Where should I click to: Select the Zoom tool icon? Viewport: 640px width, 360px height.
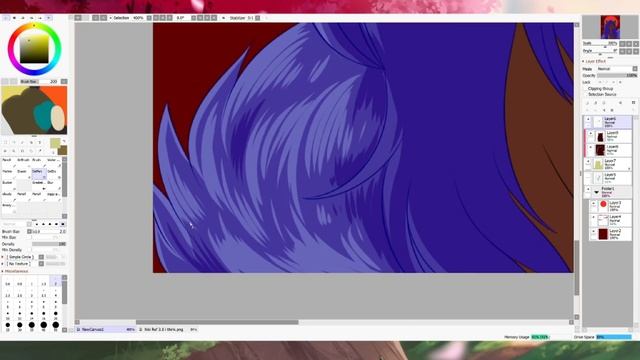click(x=14, y=151)
